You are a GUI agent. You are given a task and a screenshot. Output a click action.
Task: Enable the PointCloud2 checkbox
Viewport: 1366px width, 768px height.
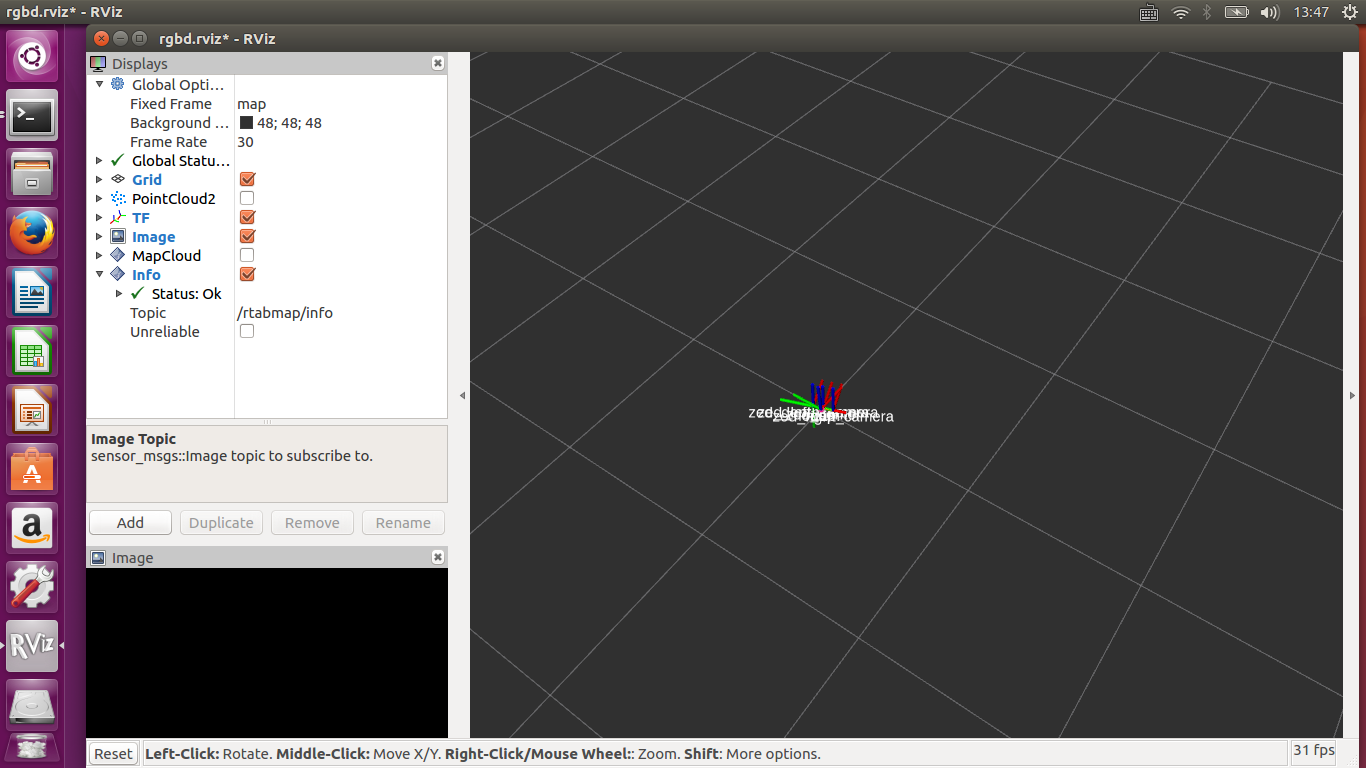click(247, 199)
